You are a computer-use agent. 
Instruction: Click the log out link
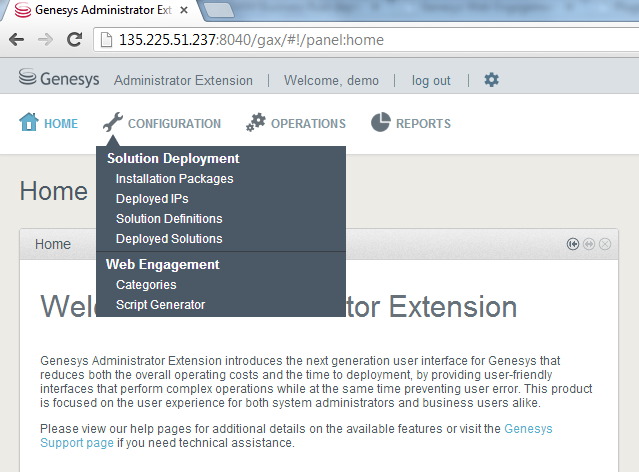(x=431, y=81)
